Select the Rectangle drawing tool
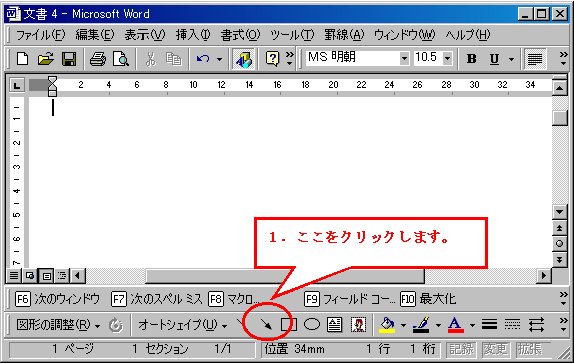This screenshot has height=364, width=574. [x=288, y=324]
